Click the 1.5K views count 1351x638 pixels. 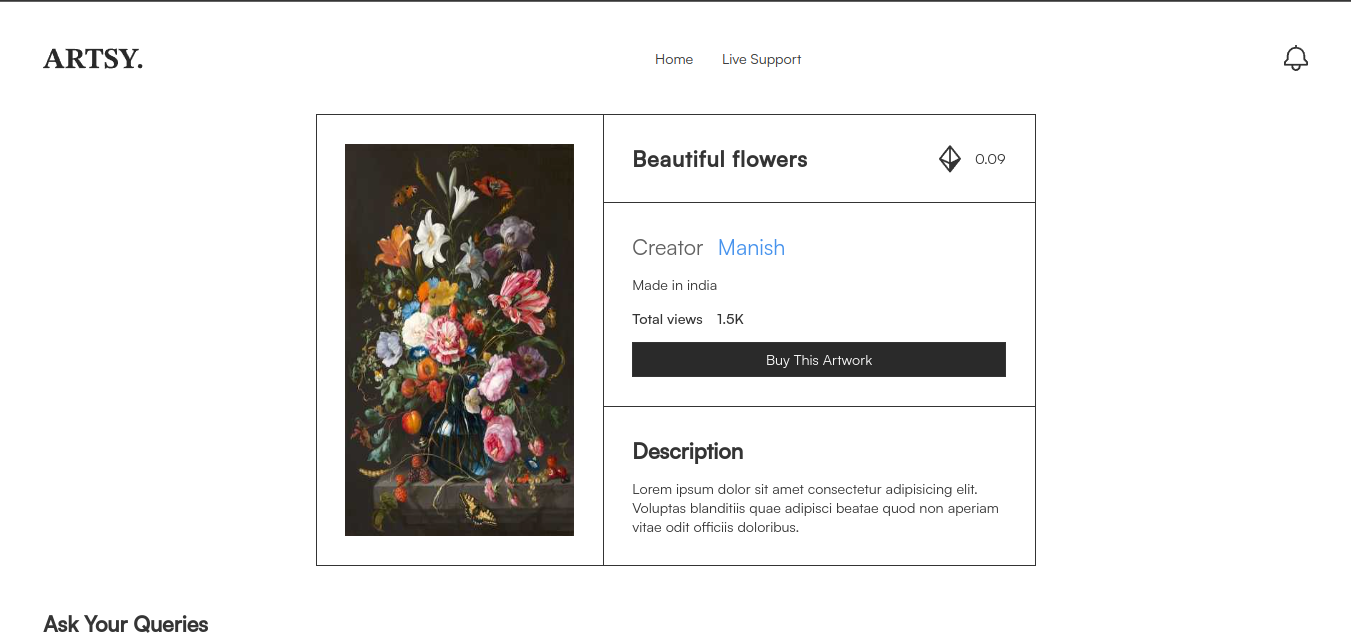pyautogui.click(x=730, y=319)
